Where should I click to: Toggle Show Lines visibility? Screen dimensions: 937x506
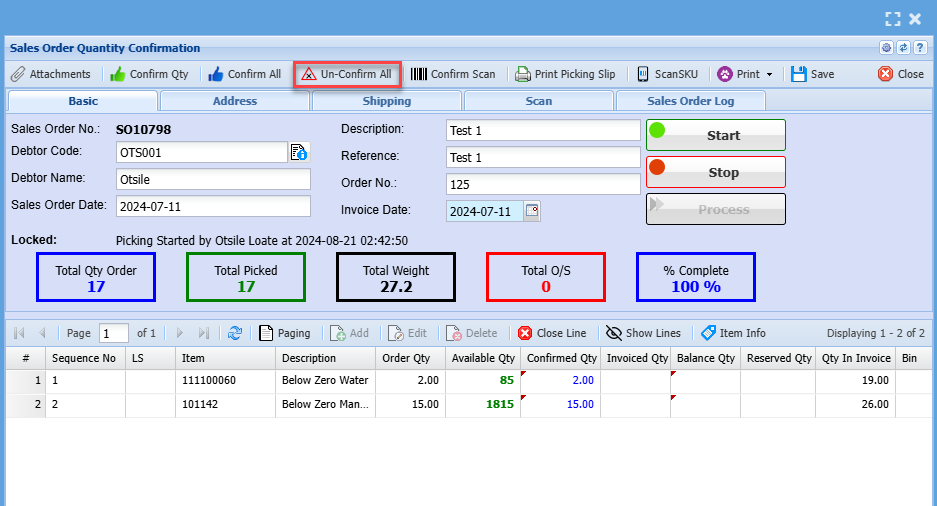click(x=643, y=333)
